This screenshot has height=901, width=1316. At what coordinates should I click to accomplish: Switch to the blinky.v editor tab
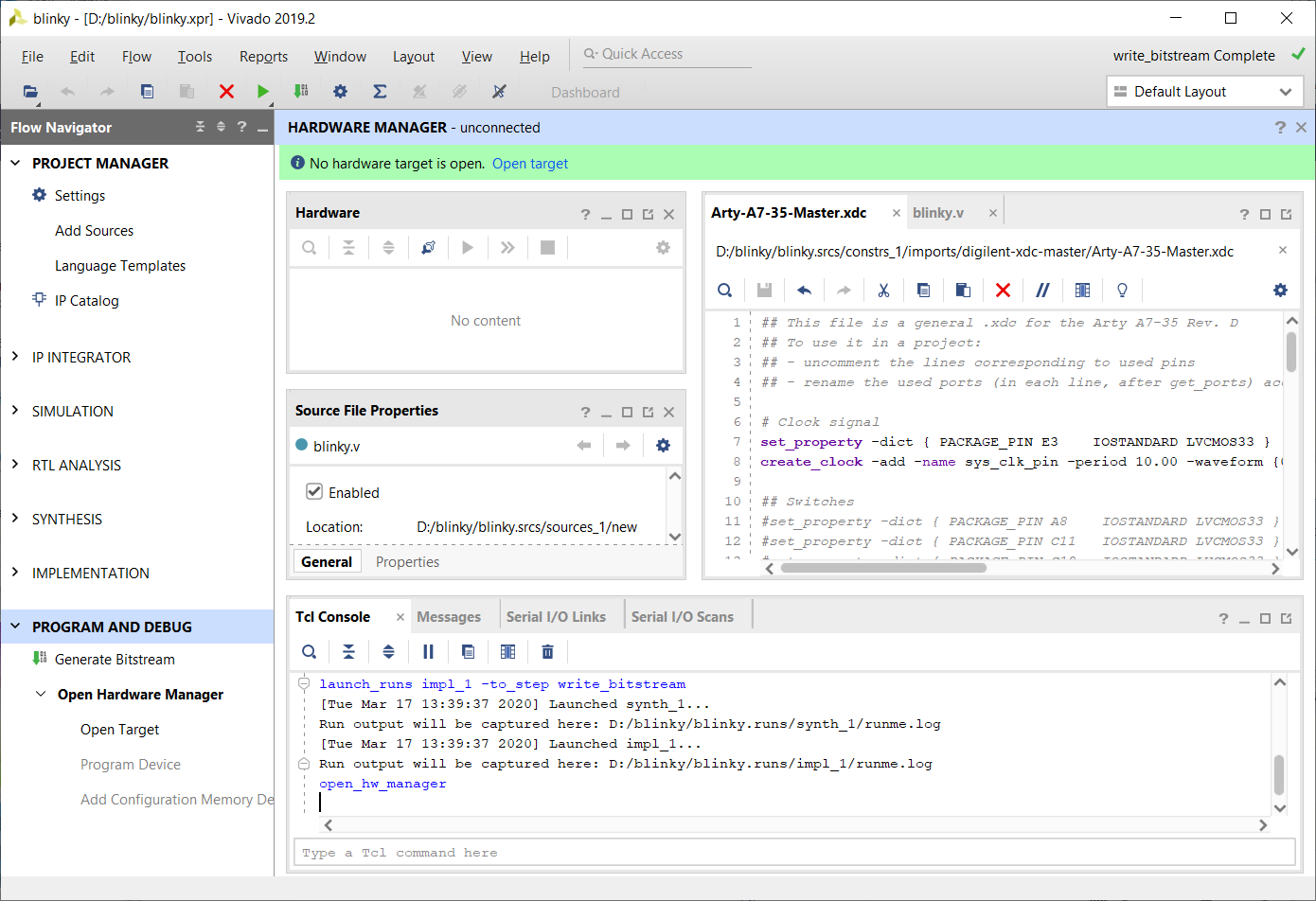tap(938, 213)
